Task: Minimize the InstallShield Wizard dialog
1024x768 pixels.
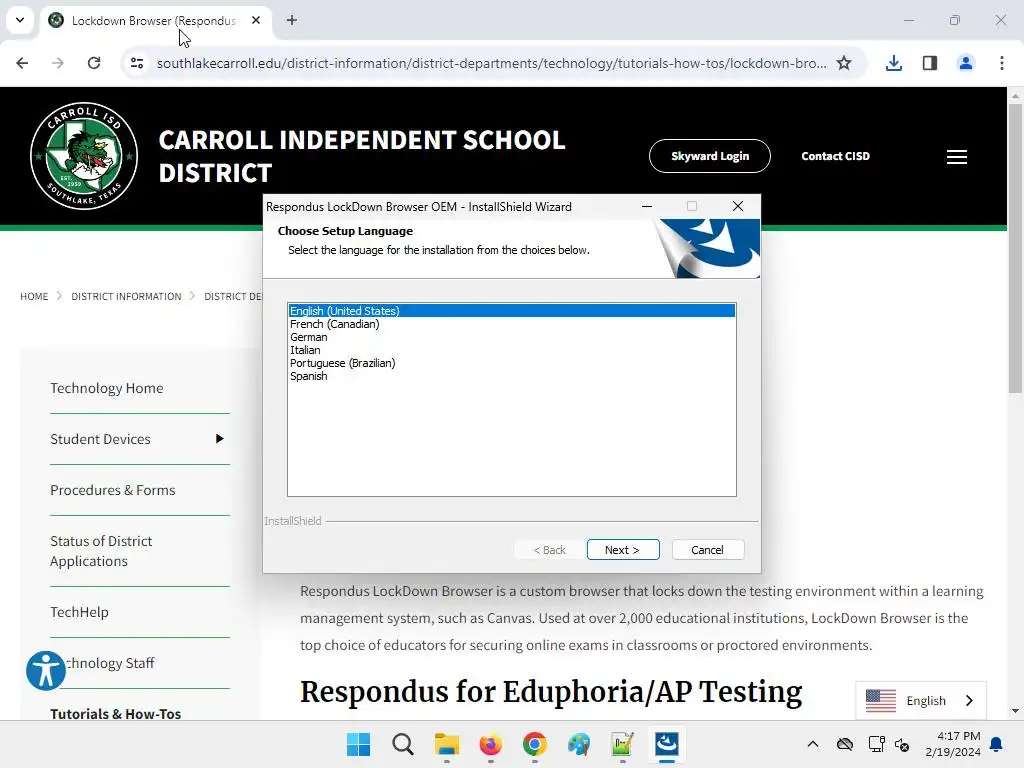Action: point(647,206)
